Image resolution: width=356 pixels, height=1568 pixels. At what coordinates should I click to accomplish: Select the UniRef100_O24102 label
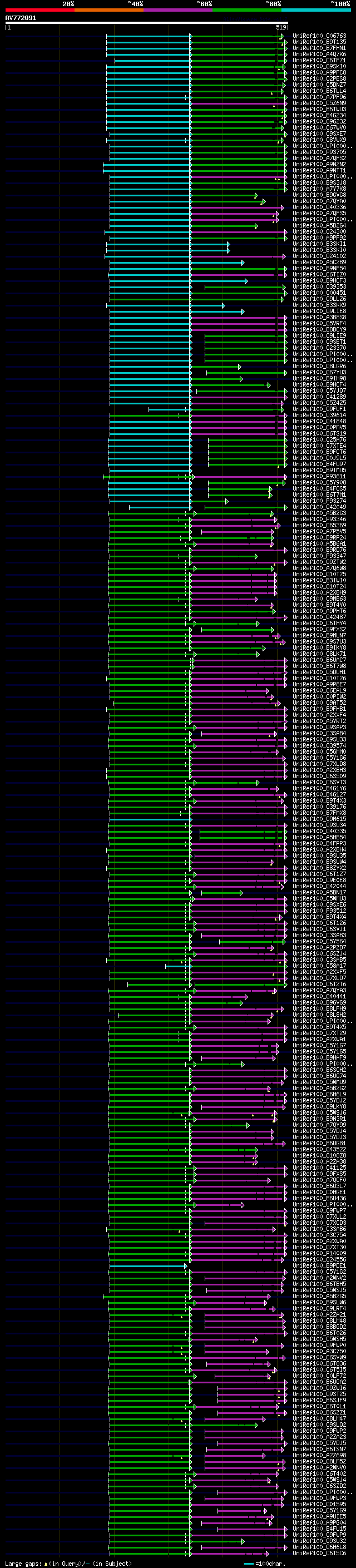coord(319,256)
